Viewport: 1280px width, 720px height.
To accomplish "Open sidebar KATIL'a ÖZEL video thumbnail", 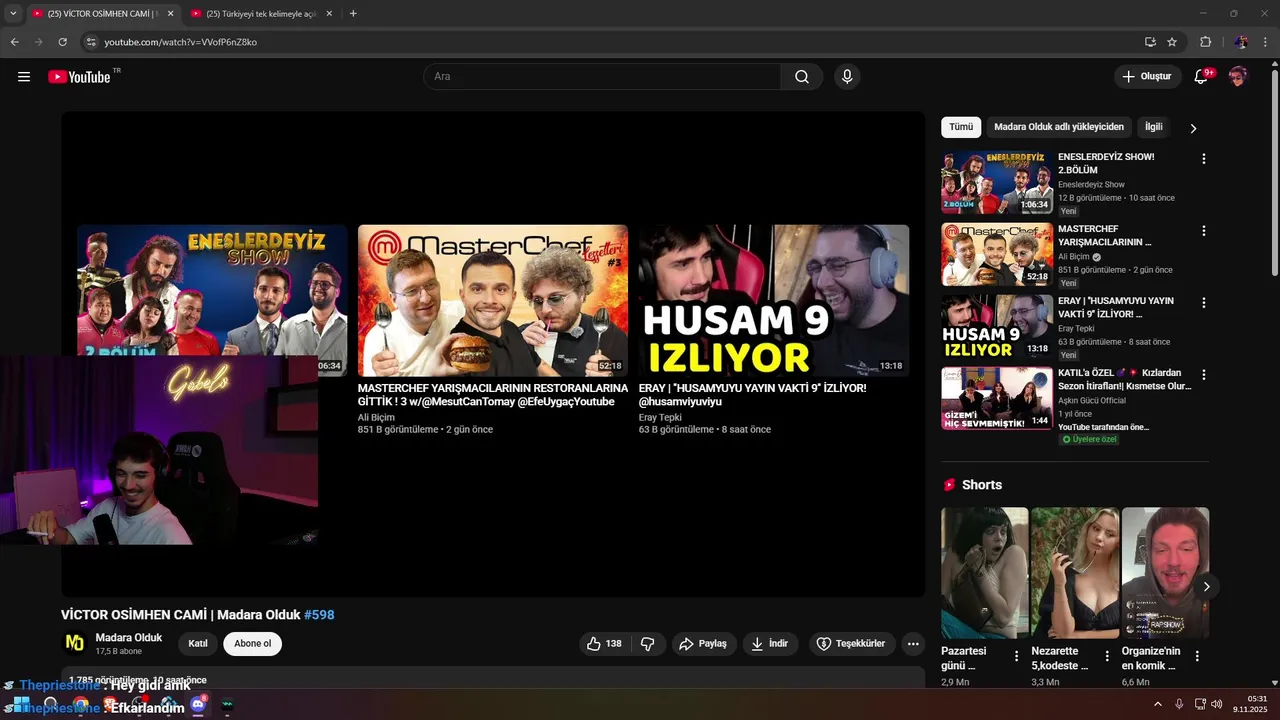I will (997, 398).
